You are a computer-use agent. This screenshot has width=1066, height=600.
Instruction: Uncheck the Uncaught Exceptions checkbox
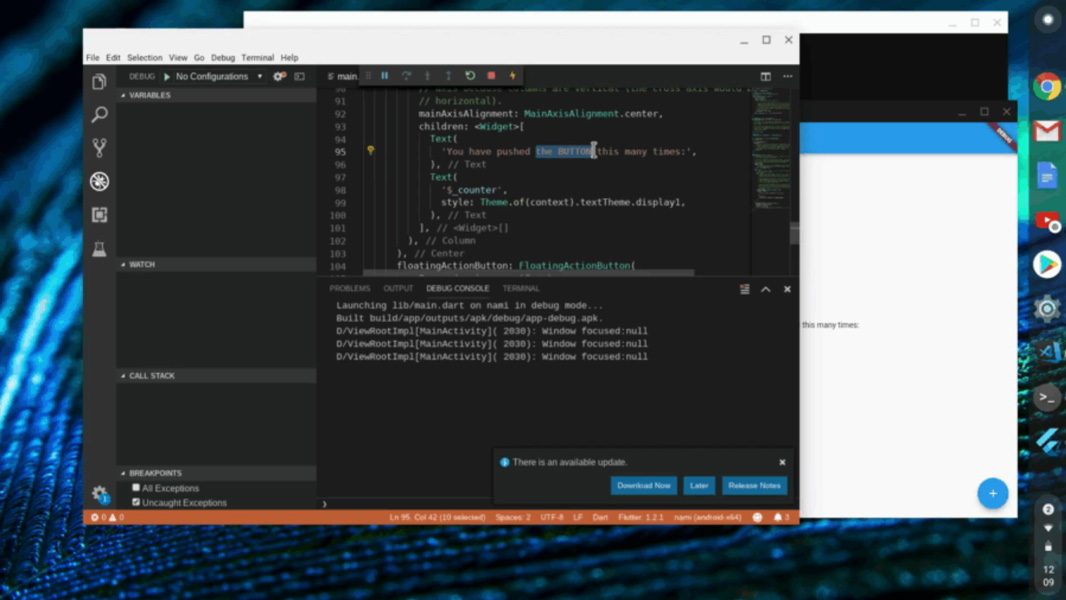[136, 502]
